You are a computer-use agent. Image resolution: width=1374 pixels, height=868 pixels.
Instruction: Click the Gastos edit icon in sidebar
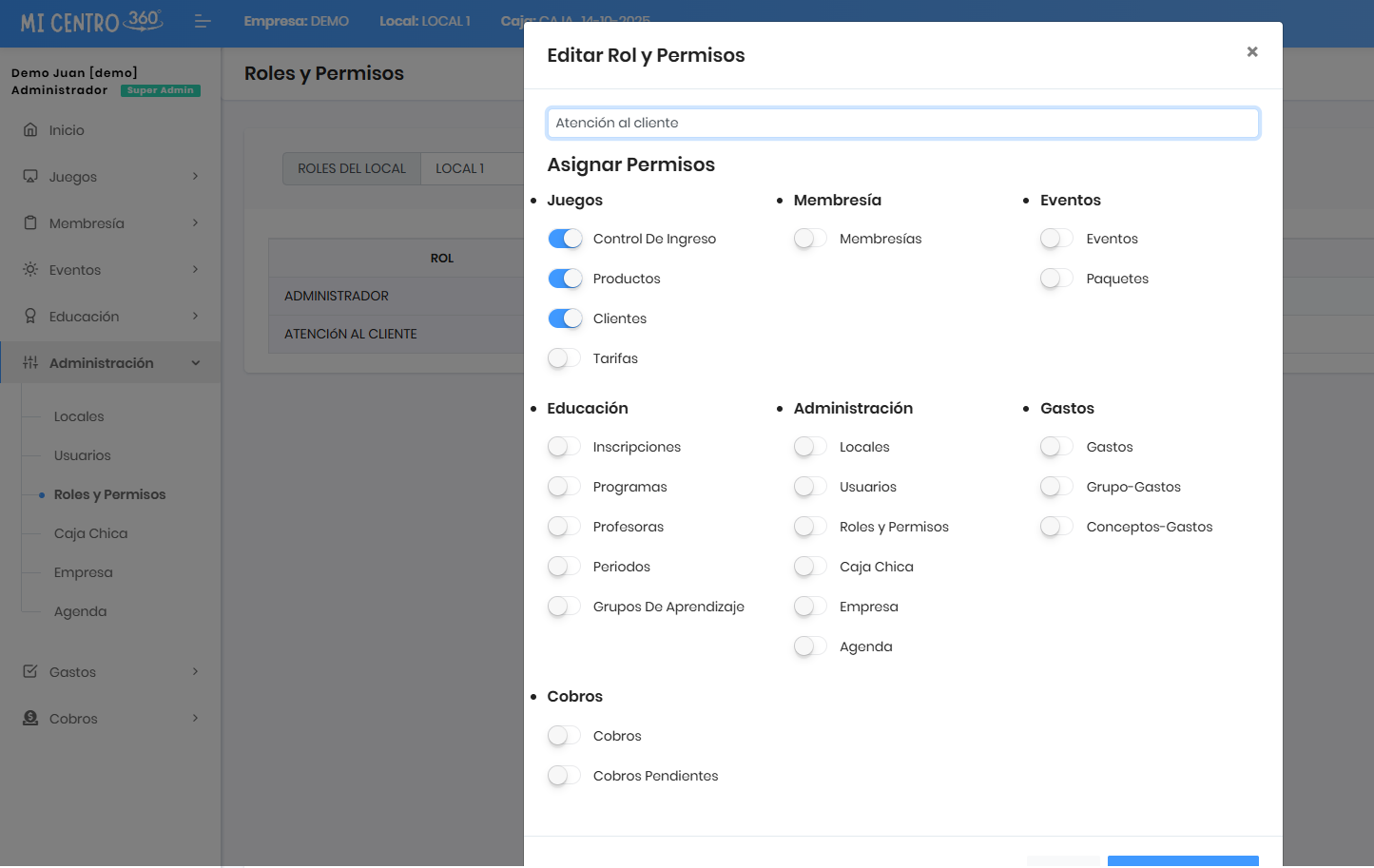pos(30,672)
